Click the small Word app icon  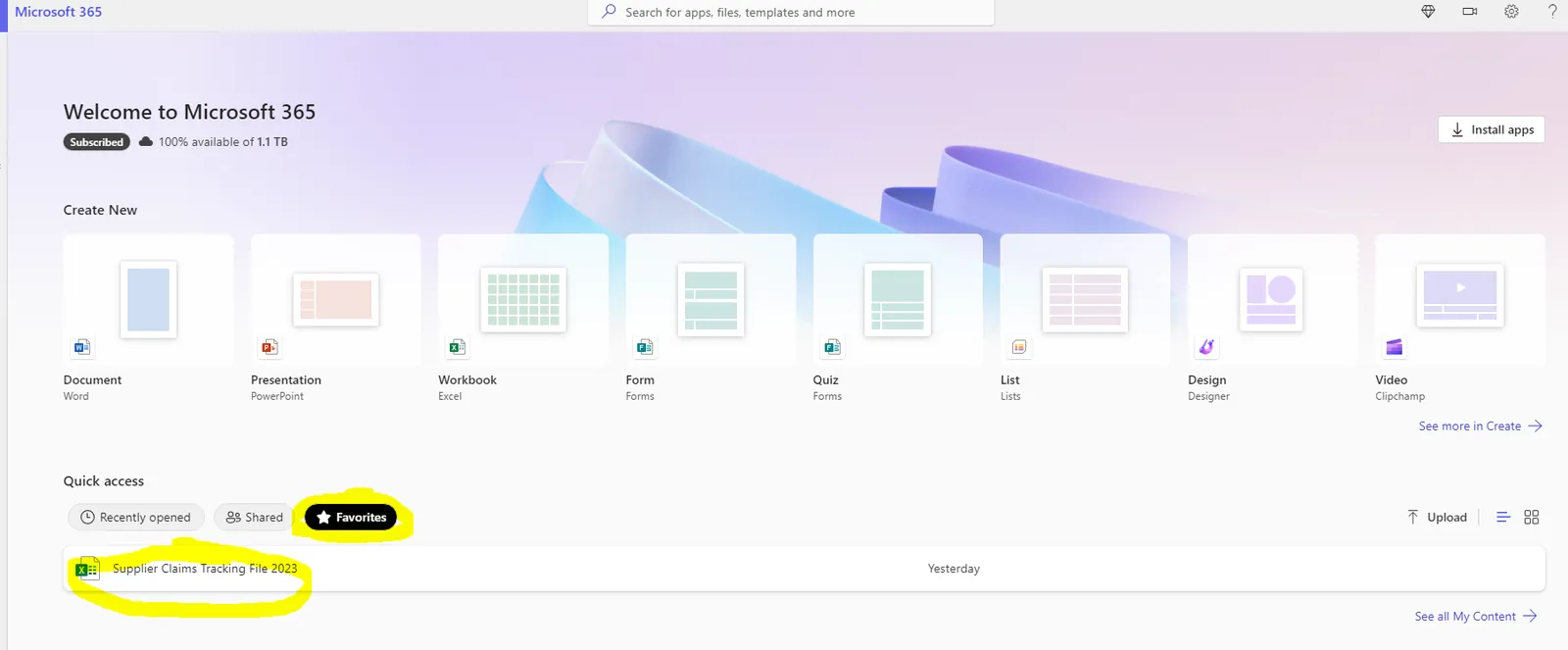[x=82, y=347]
